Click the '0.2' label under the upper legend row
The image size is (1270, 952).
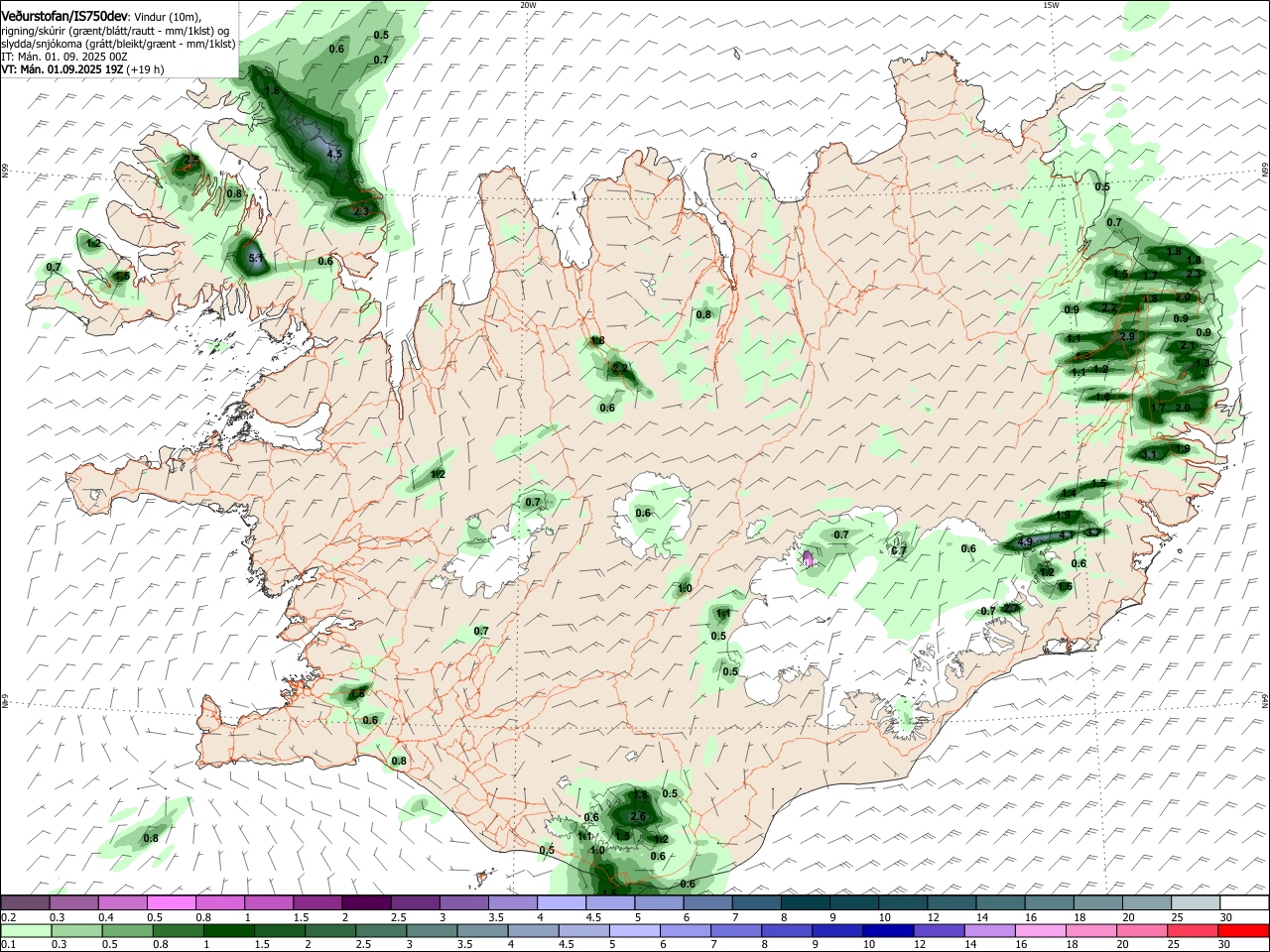pos(8,917)
